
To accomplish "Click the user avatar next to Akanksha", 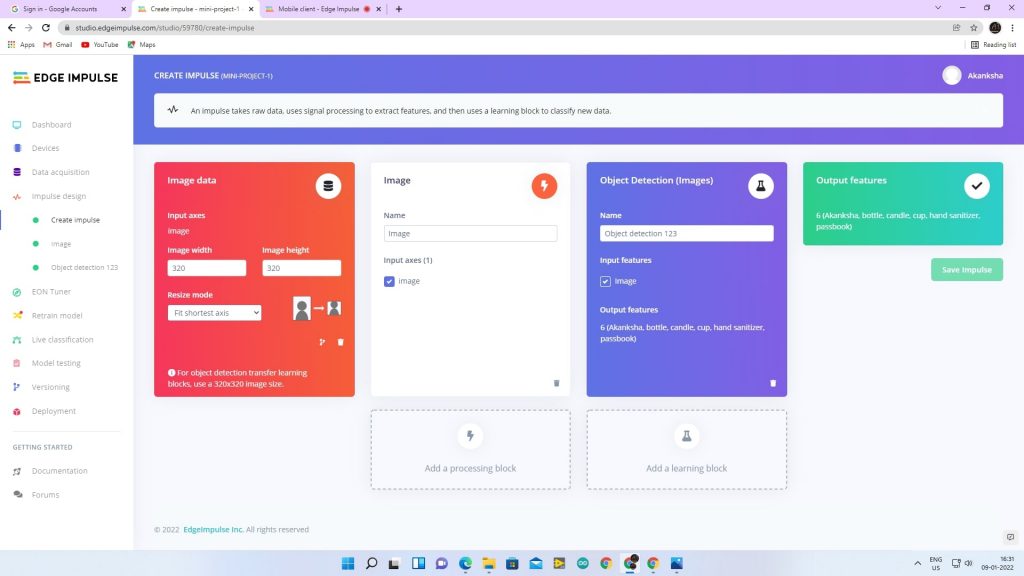I will [x=952, y=75].
